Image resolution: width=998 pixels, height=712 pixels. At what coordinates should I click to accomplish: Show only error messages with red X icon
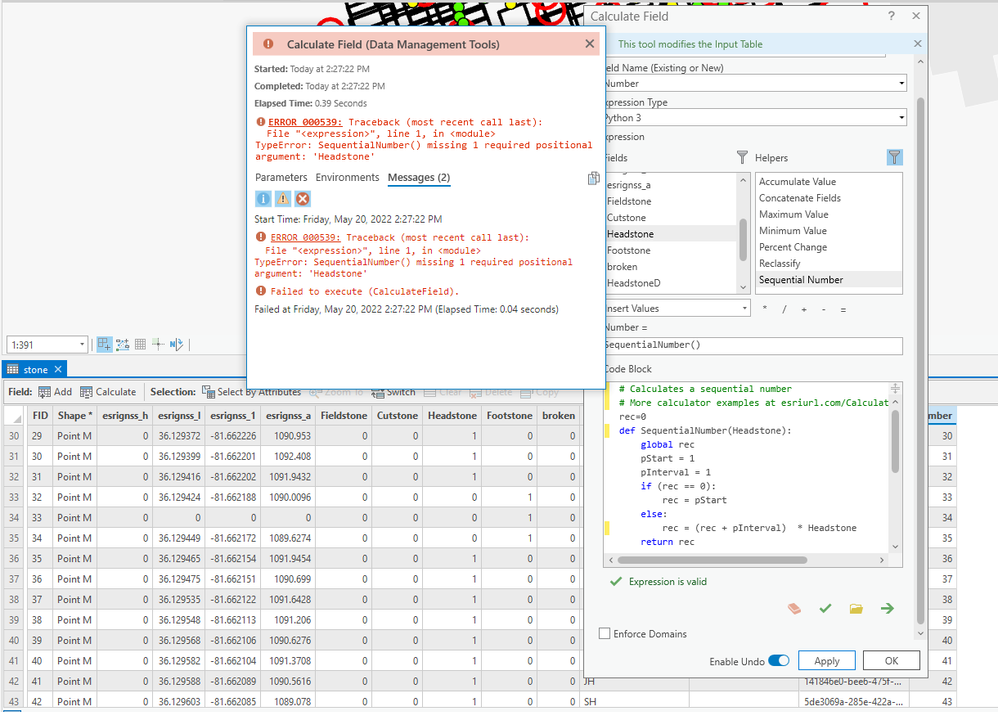pos(302,199)
